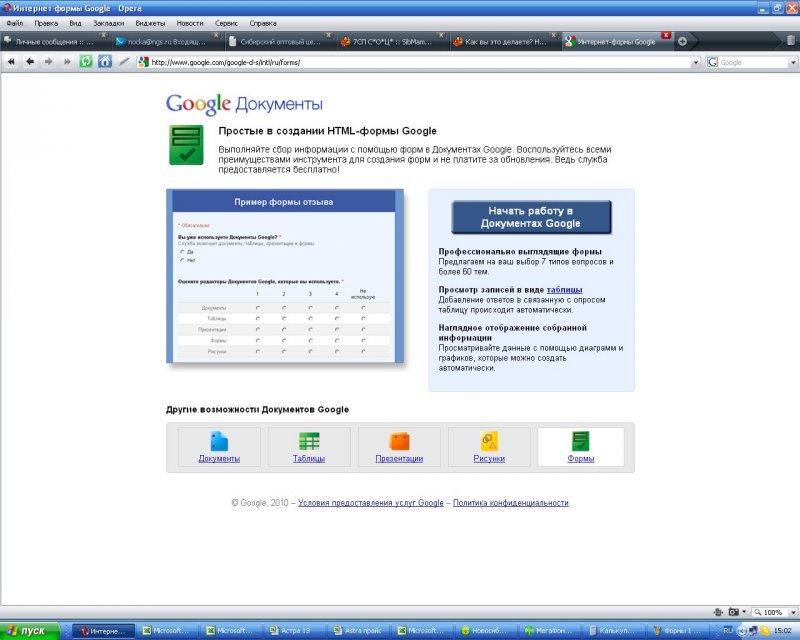Go back one page with the Back arrow

[30, 62]
